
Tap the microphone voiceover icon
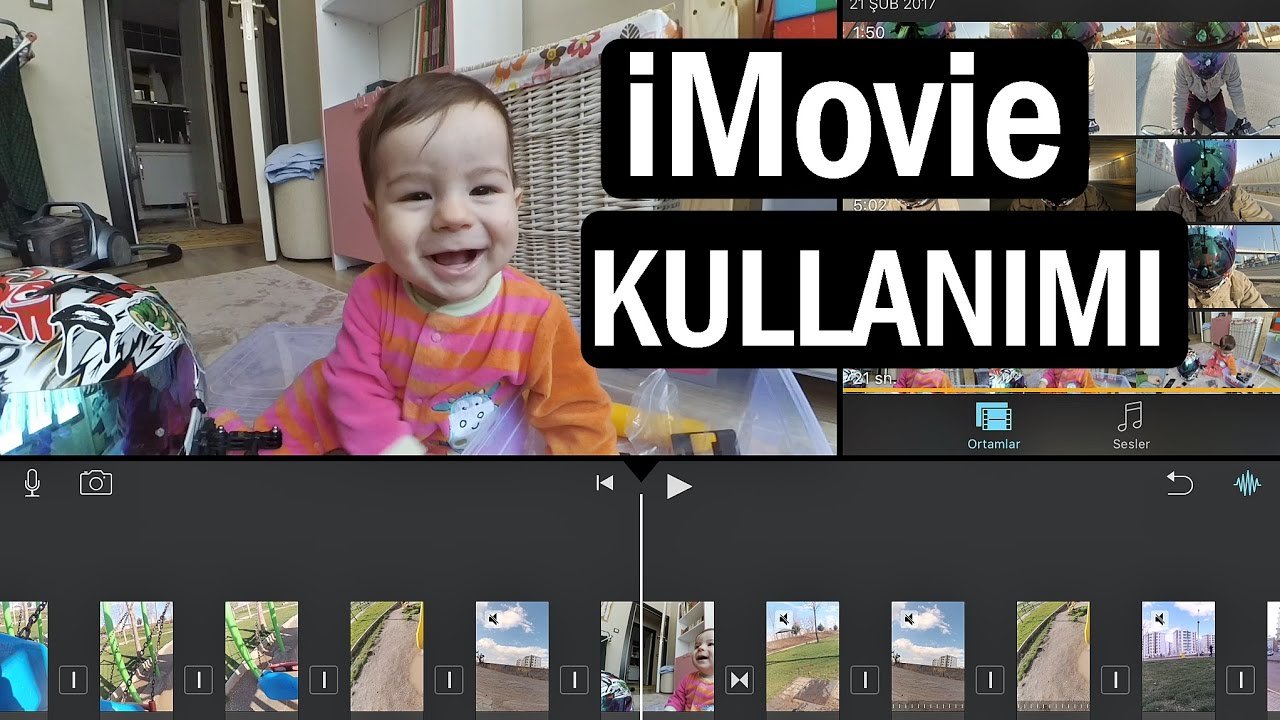point(32,484)
